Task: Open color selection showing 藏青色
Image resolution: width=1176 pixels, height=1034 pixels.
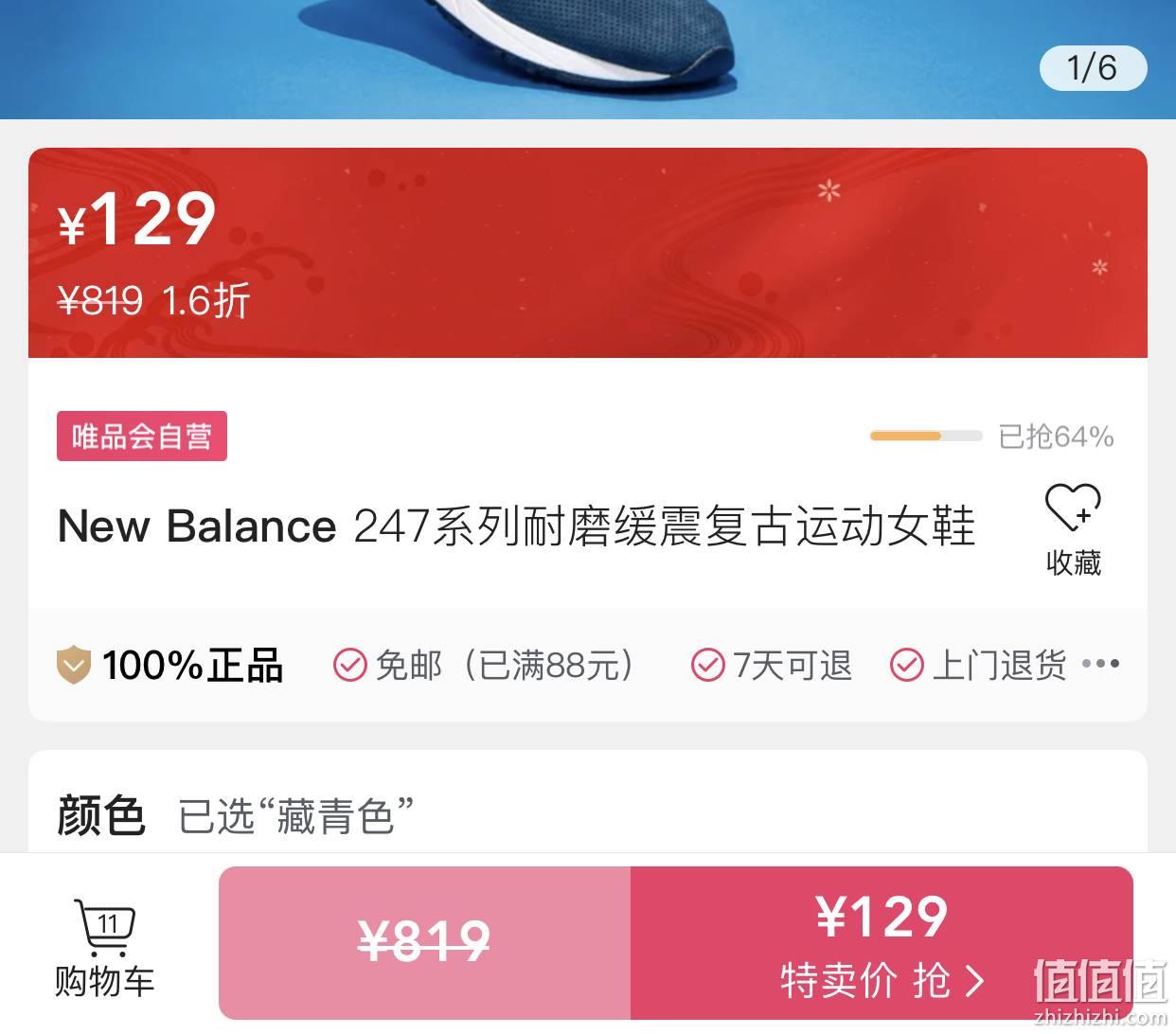Action: click(x=587, y=815)
